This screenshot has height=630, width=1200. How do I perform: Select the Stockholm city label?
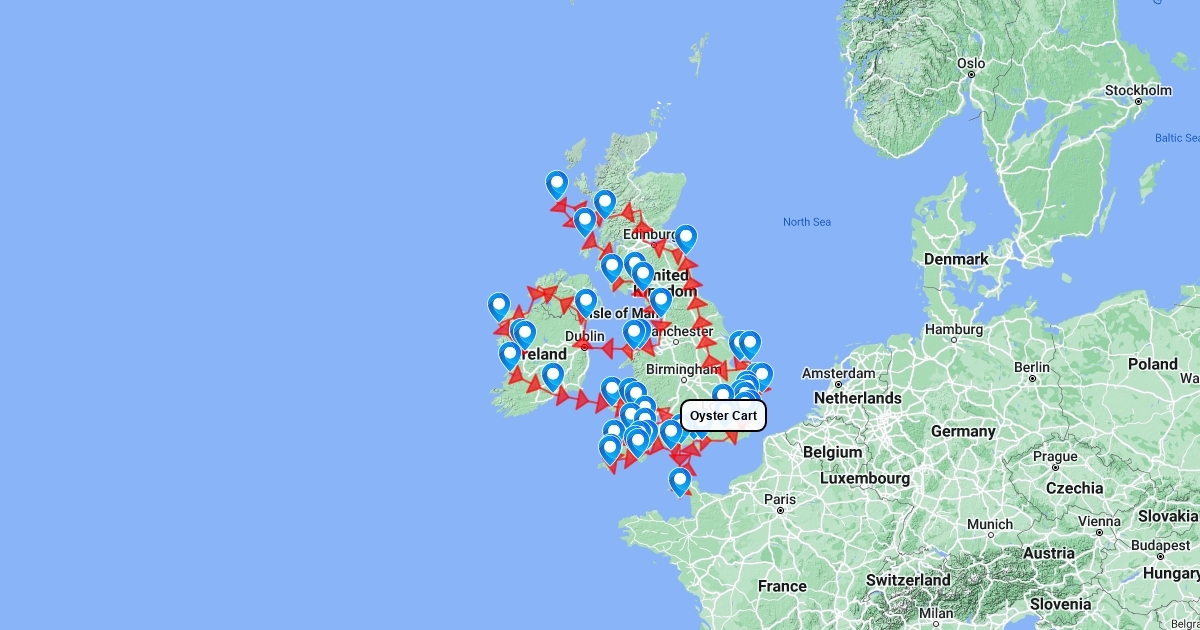pyautogui.click(x=1137, y=90)
